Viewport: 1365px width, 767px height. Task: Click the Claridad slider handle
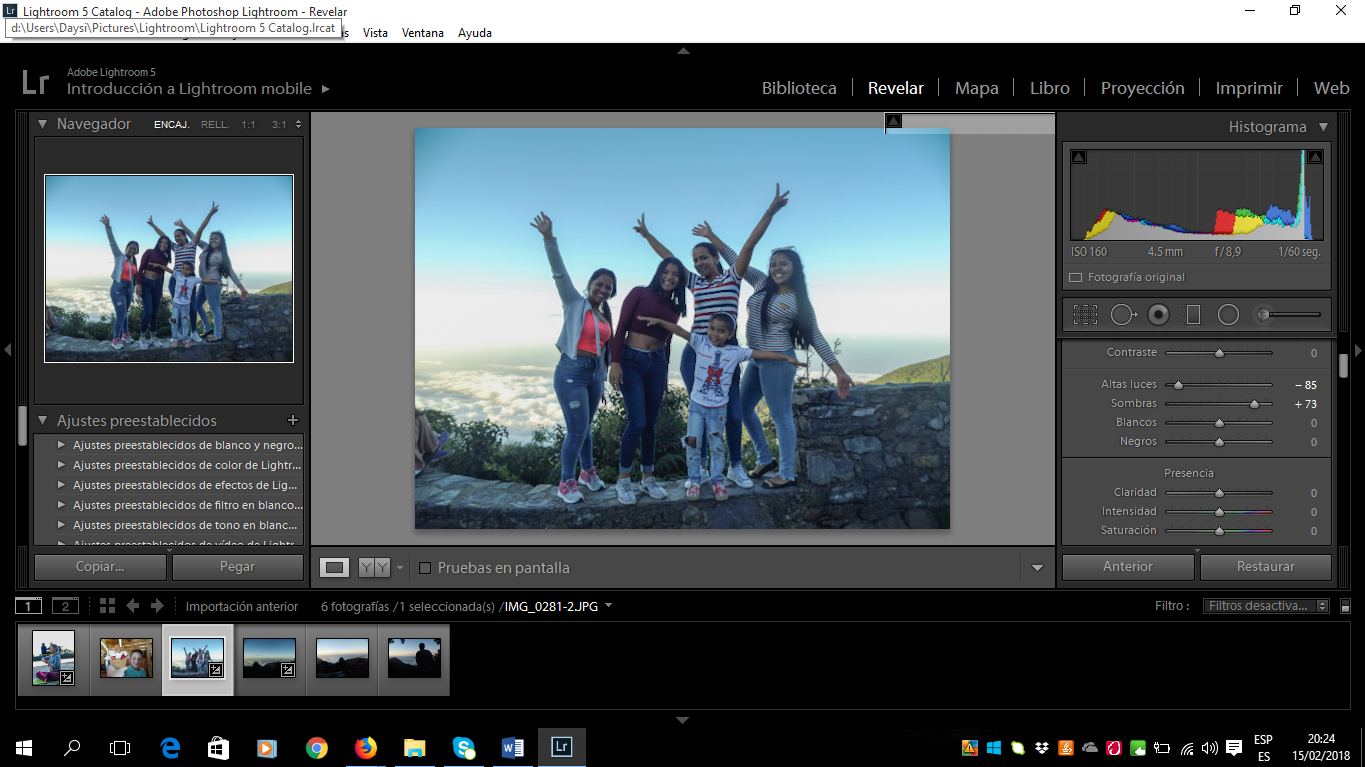pyautogui.click(x=1219, y=493)
